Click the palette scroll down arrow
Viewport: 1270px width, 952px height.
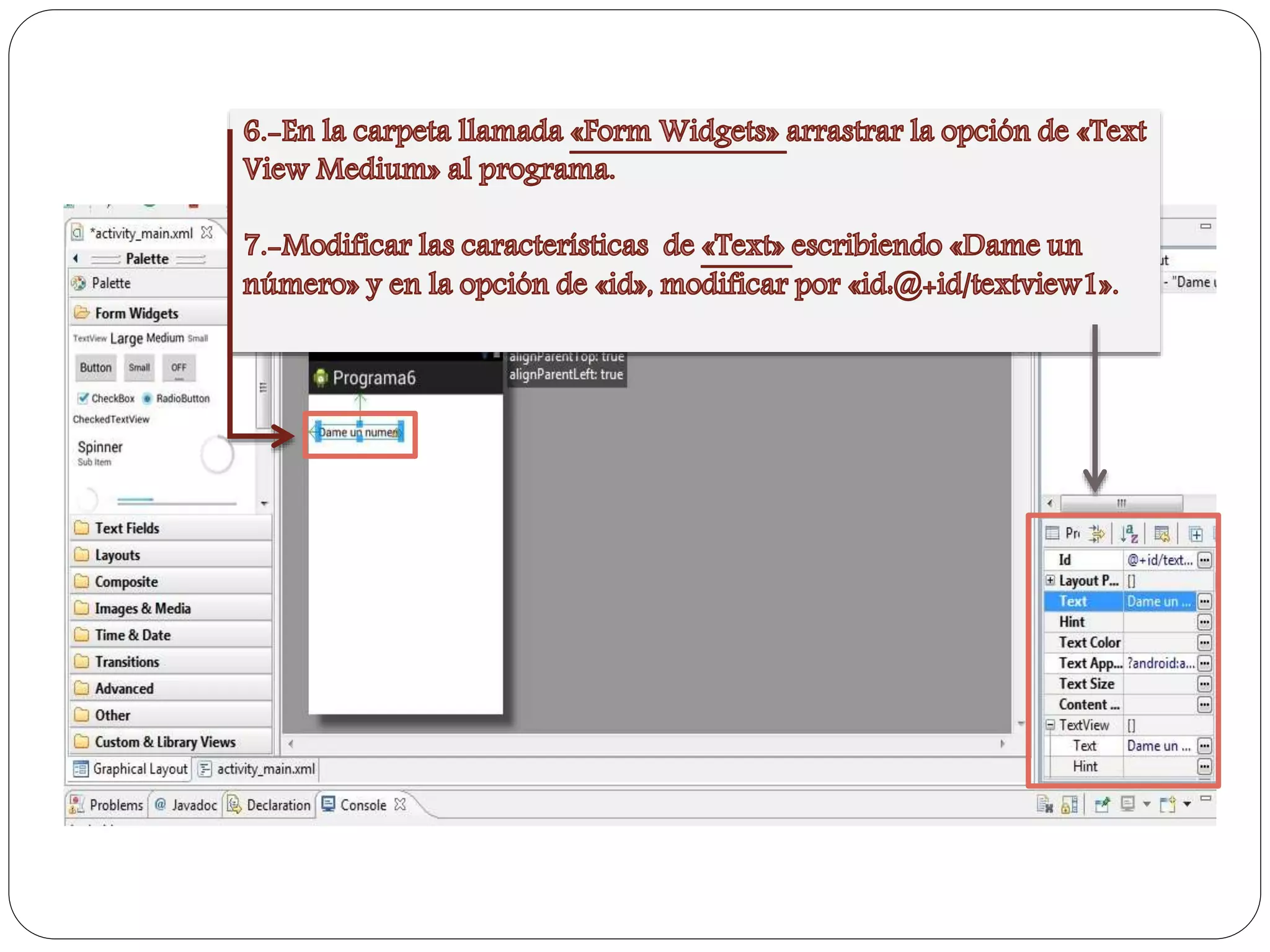265,503
